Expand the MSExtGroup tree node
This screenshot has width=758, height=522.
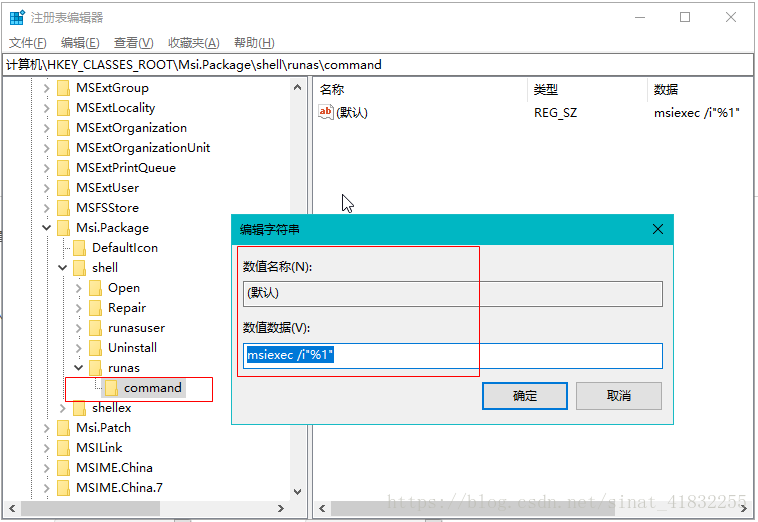(x=46, y=88)
